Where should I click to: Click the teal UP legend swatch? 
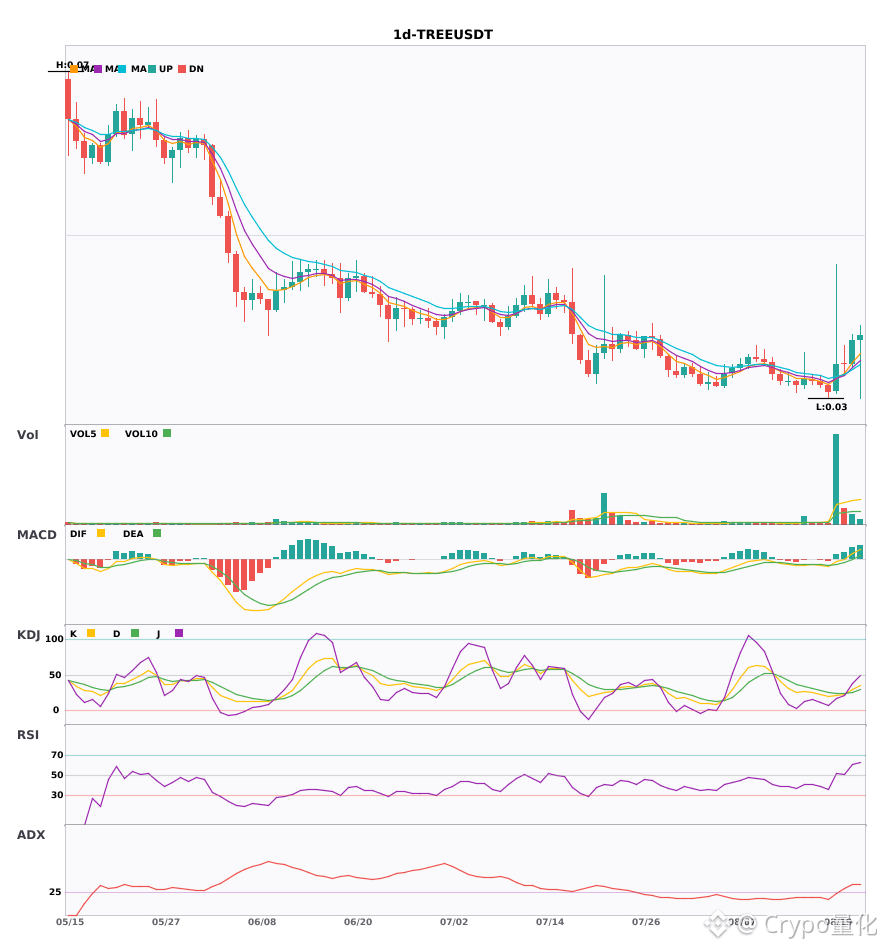click(152, 69)
